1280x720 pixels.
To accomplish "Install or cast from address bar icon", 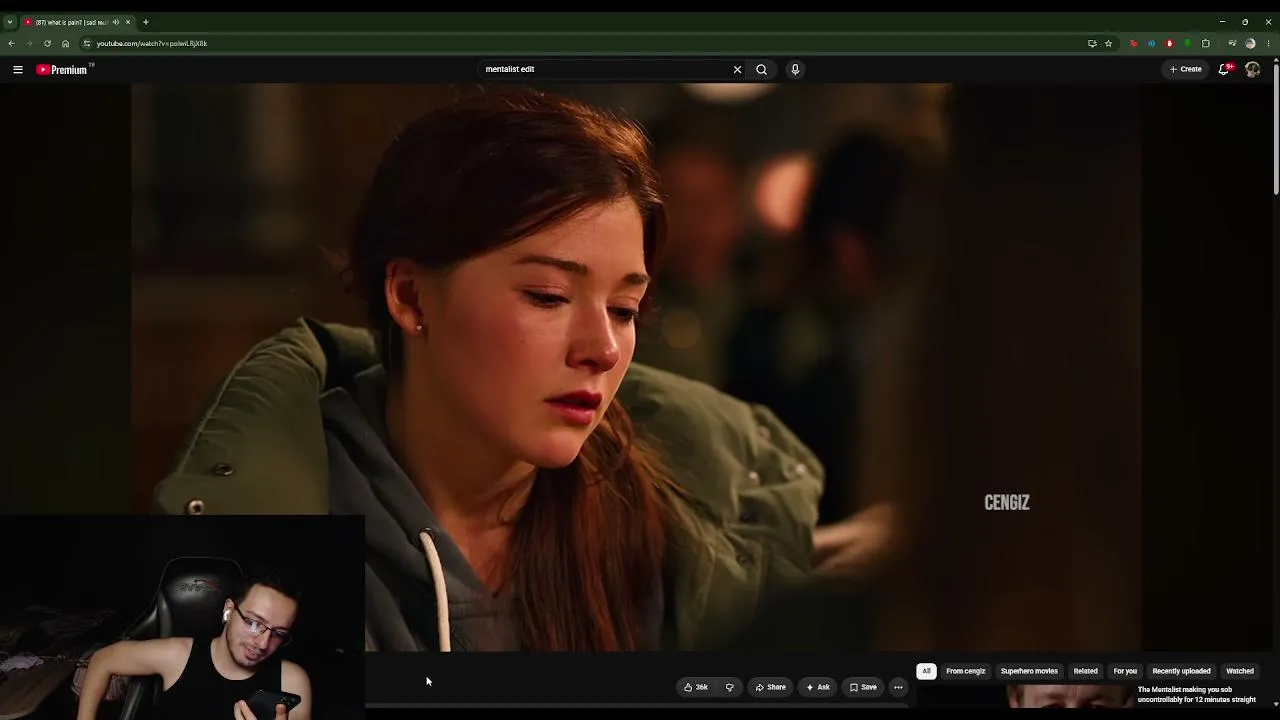I will (x=1092, y=43).
